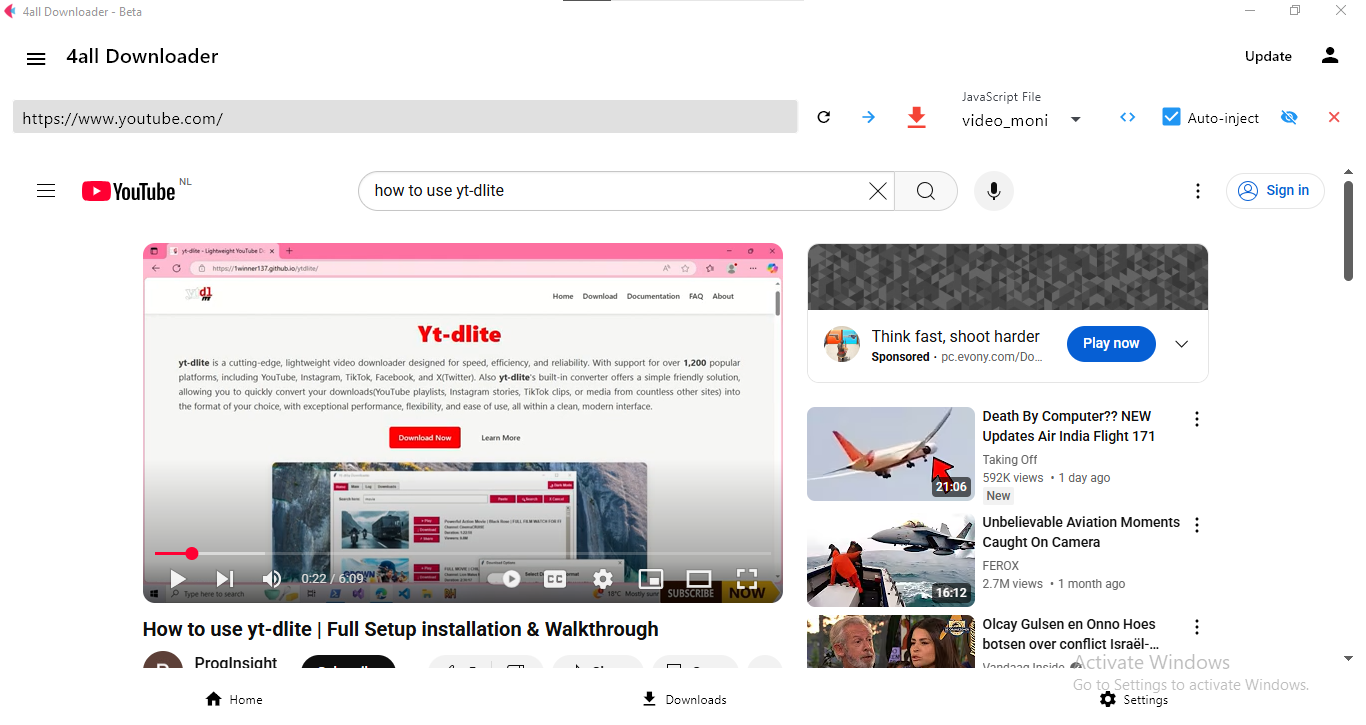Play the video
The height and width of the screenshot is (725, 1366).
(x=177, y=579)
